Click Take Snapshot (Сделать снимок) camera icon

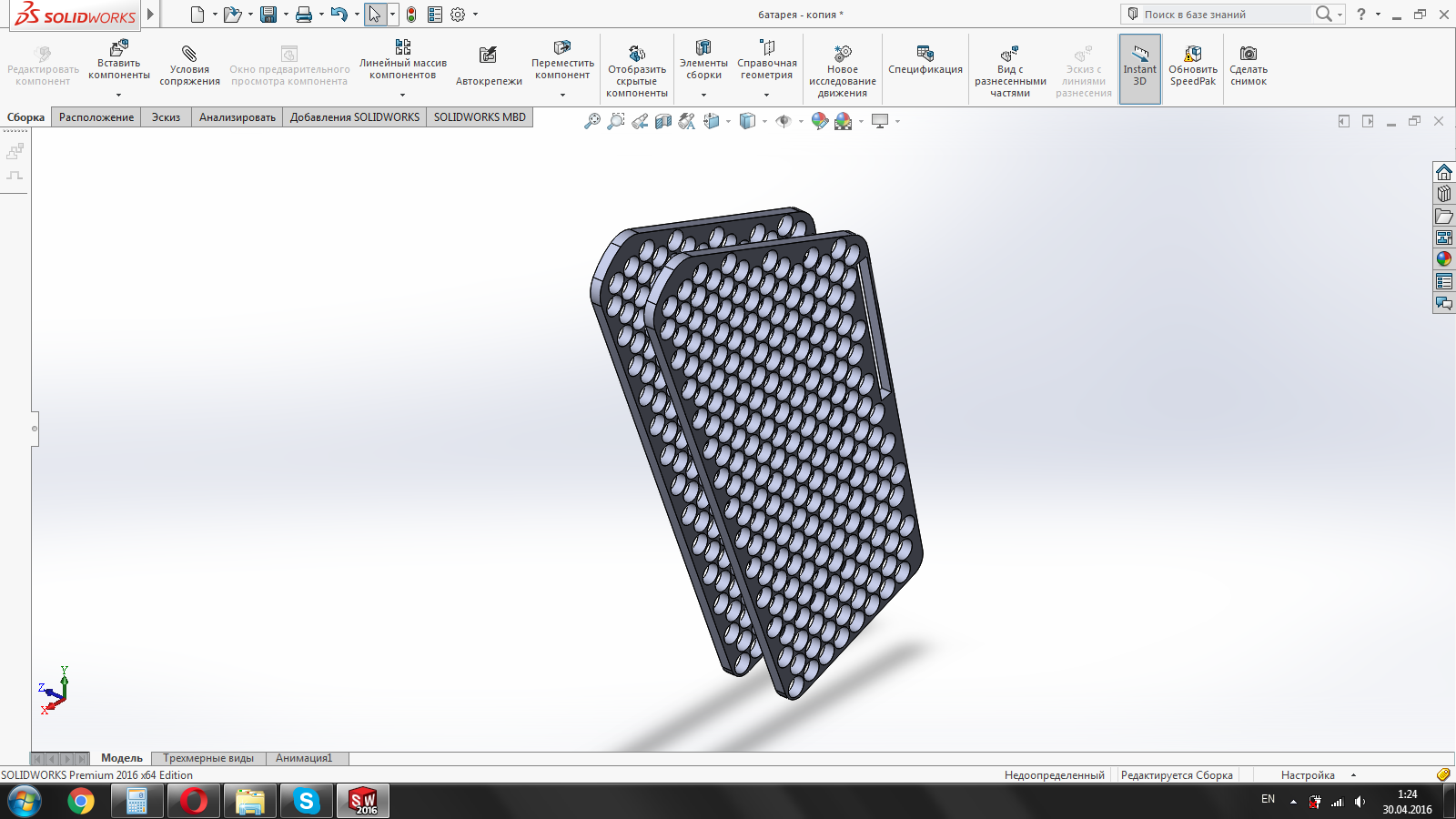[x=1249, y=54]
